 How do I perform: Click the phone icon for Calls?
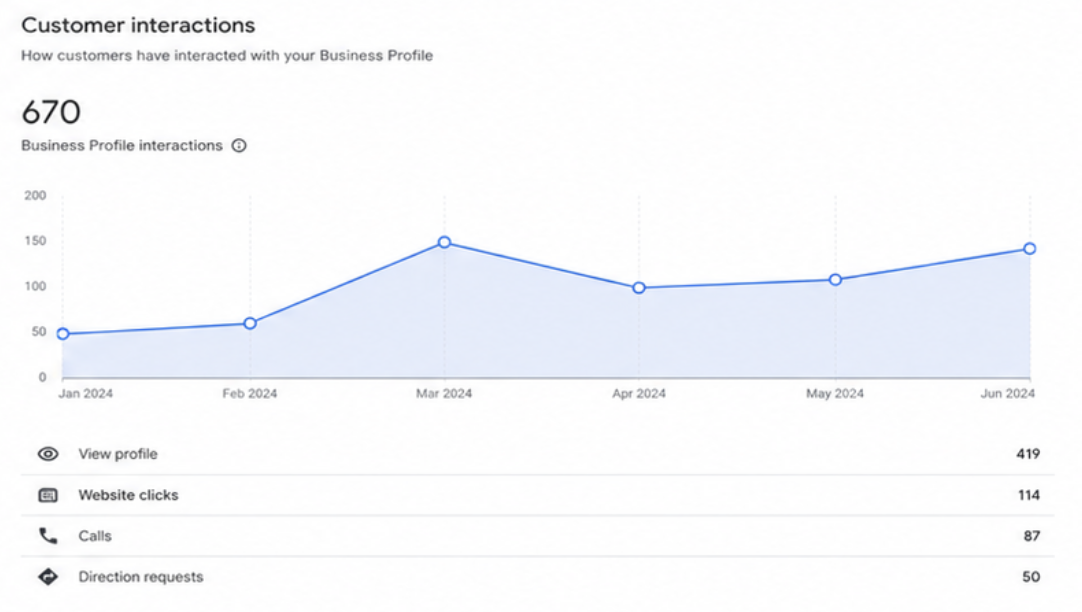(x=48, y=536)
